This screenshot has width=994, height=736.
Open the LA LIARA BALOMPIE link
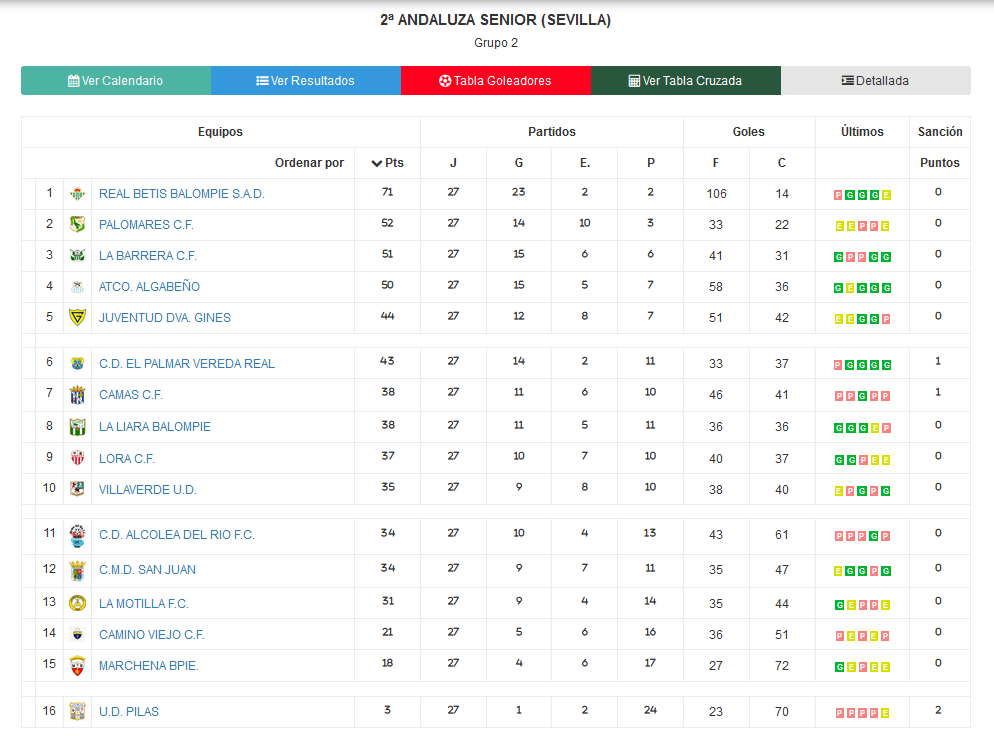(x=155, y=427)
